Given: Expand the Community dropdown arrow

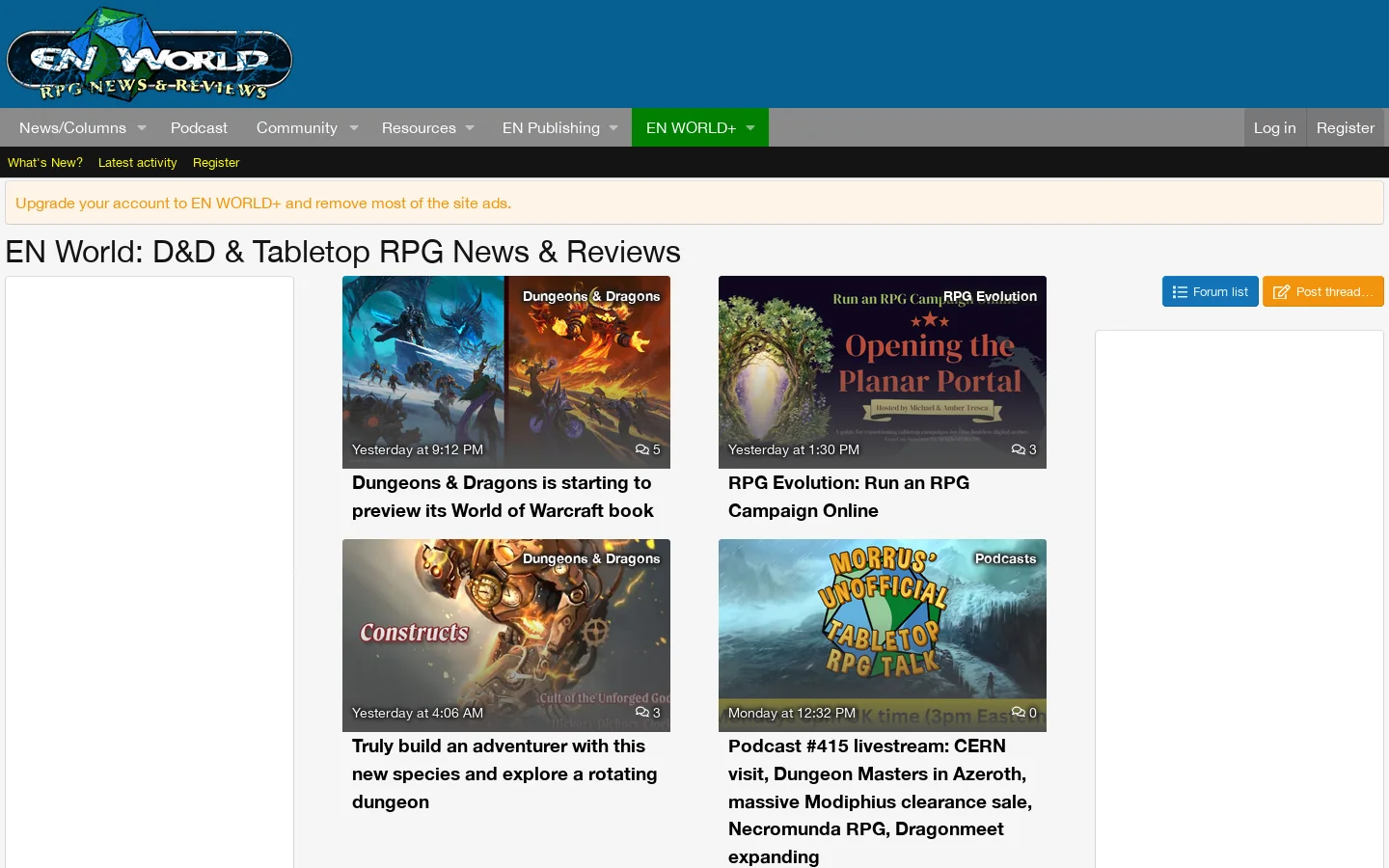Looking at the screenshot, I should coord(354,127).
